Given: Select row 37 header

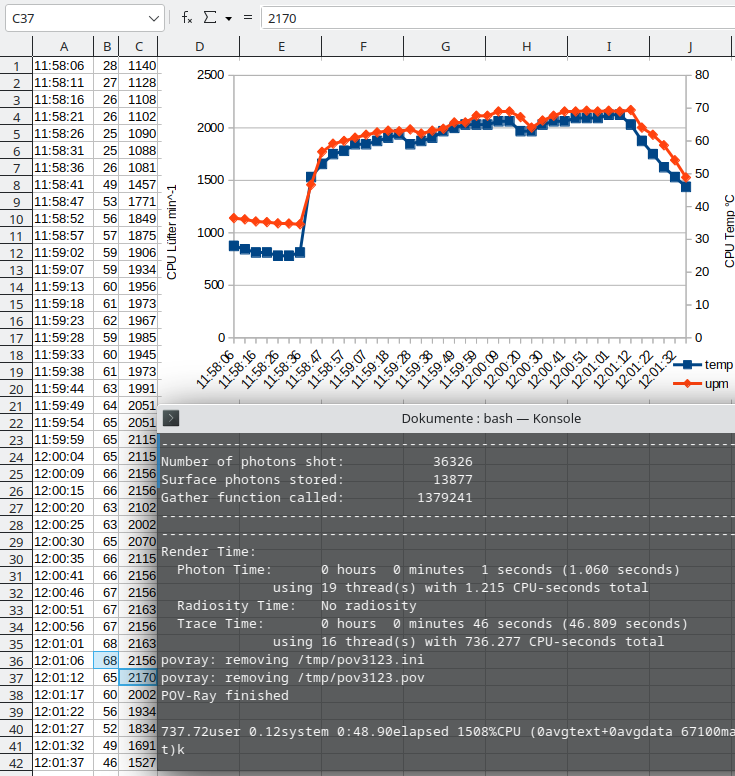Looking at the screenshot, I should click(x=16, y=678).
